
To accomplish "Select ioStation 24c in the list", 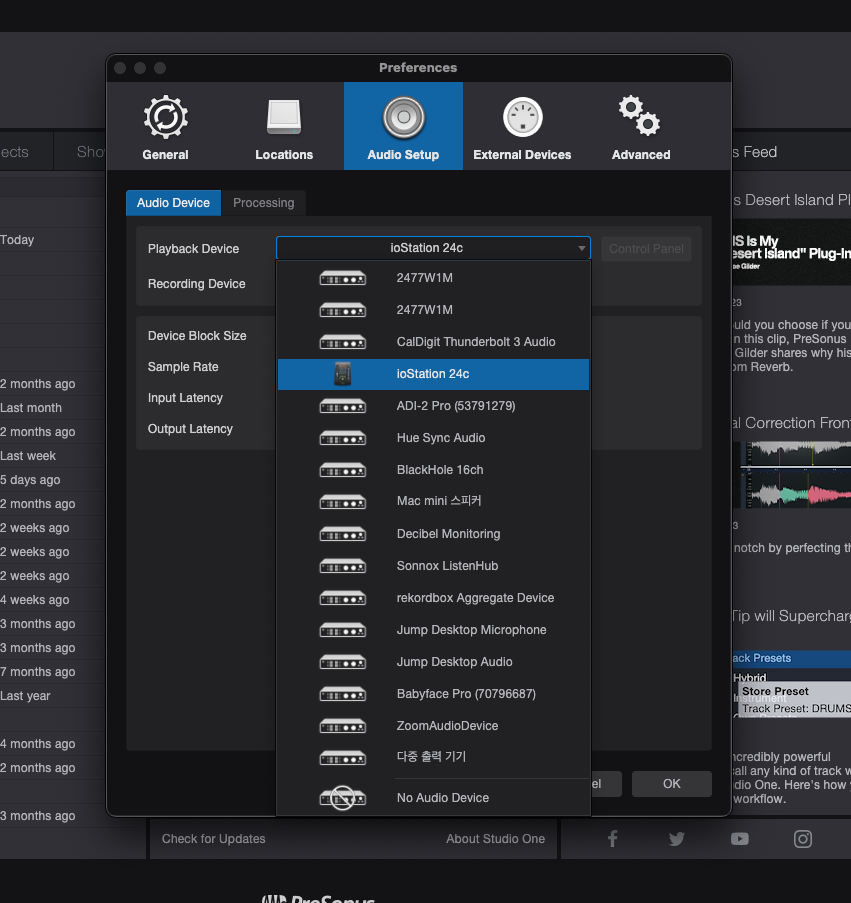I will (x=433, y=374).
